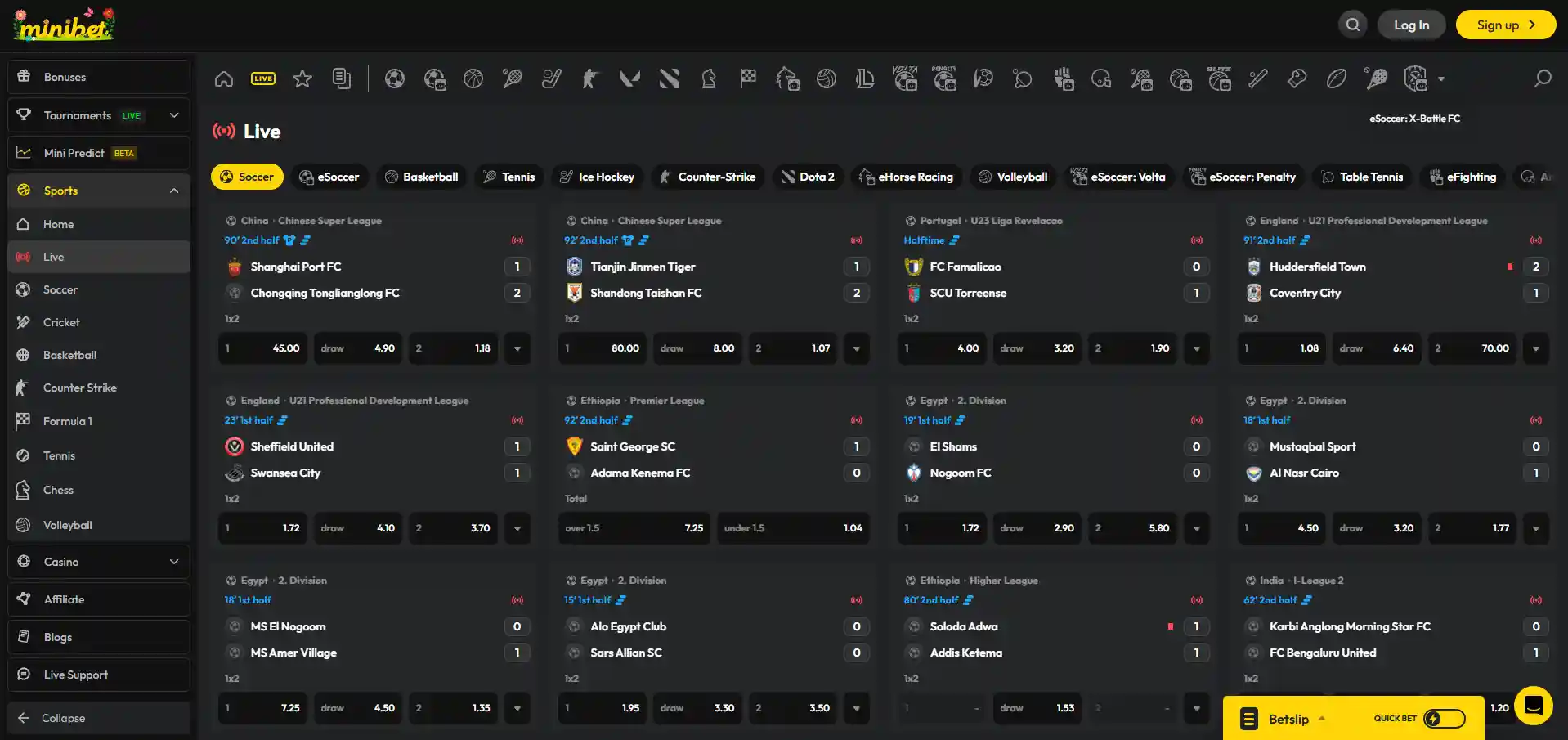
Task: Open Live Support in the sidebar
Action: [x=99, y=675]
